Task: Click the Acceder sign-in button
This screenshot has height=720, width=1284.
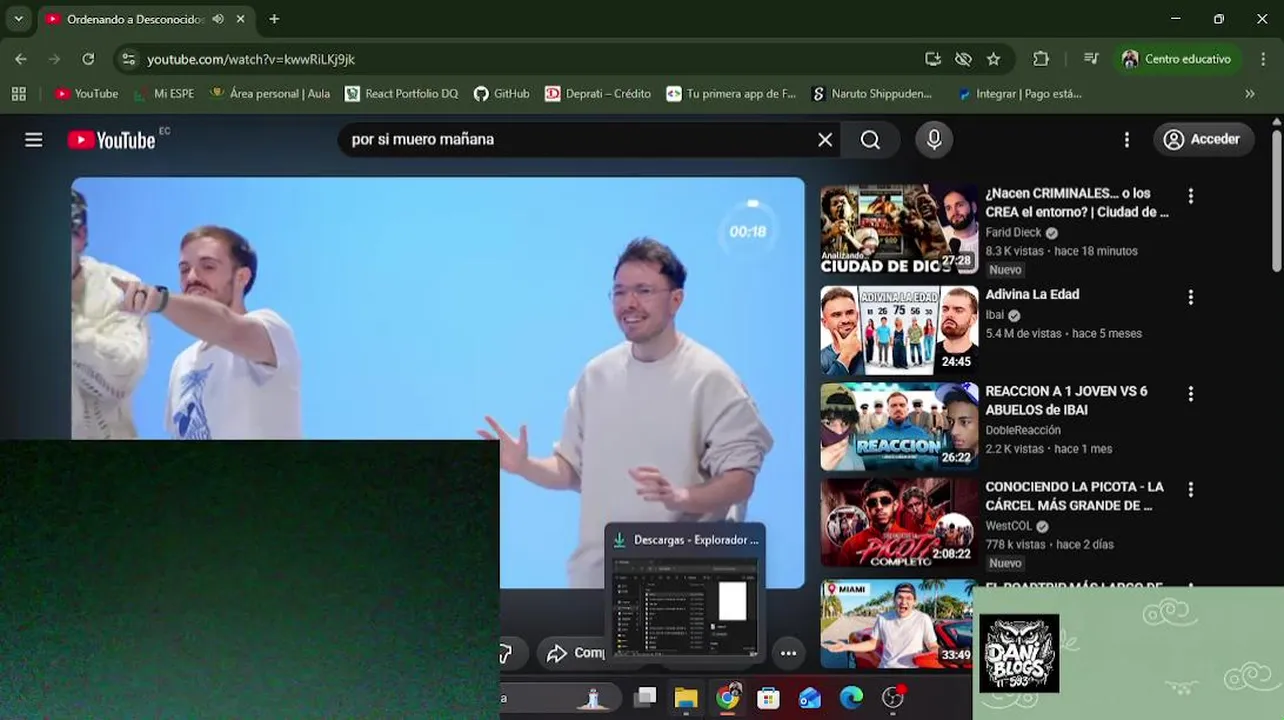Action: [x=1202, y=140]
